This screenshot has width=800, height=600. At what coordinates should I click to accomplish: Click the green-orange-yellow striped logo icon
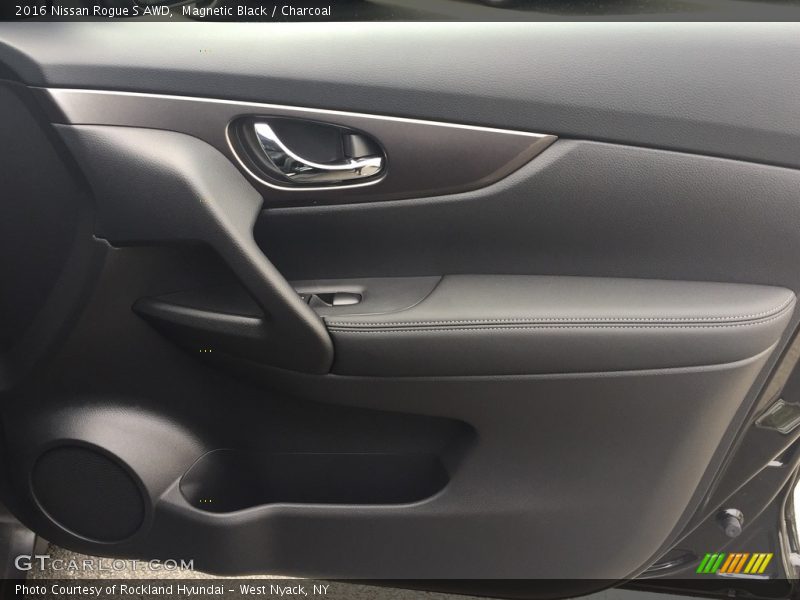[735, 563]
